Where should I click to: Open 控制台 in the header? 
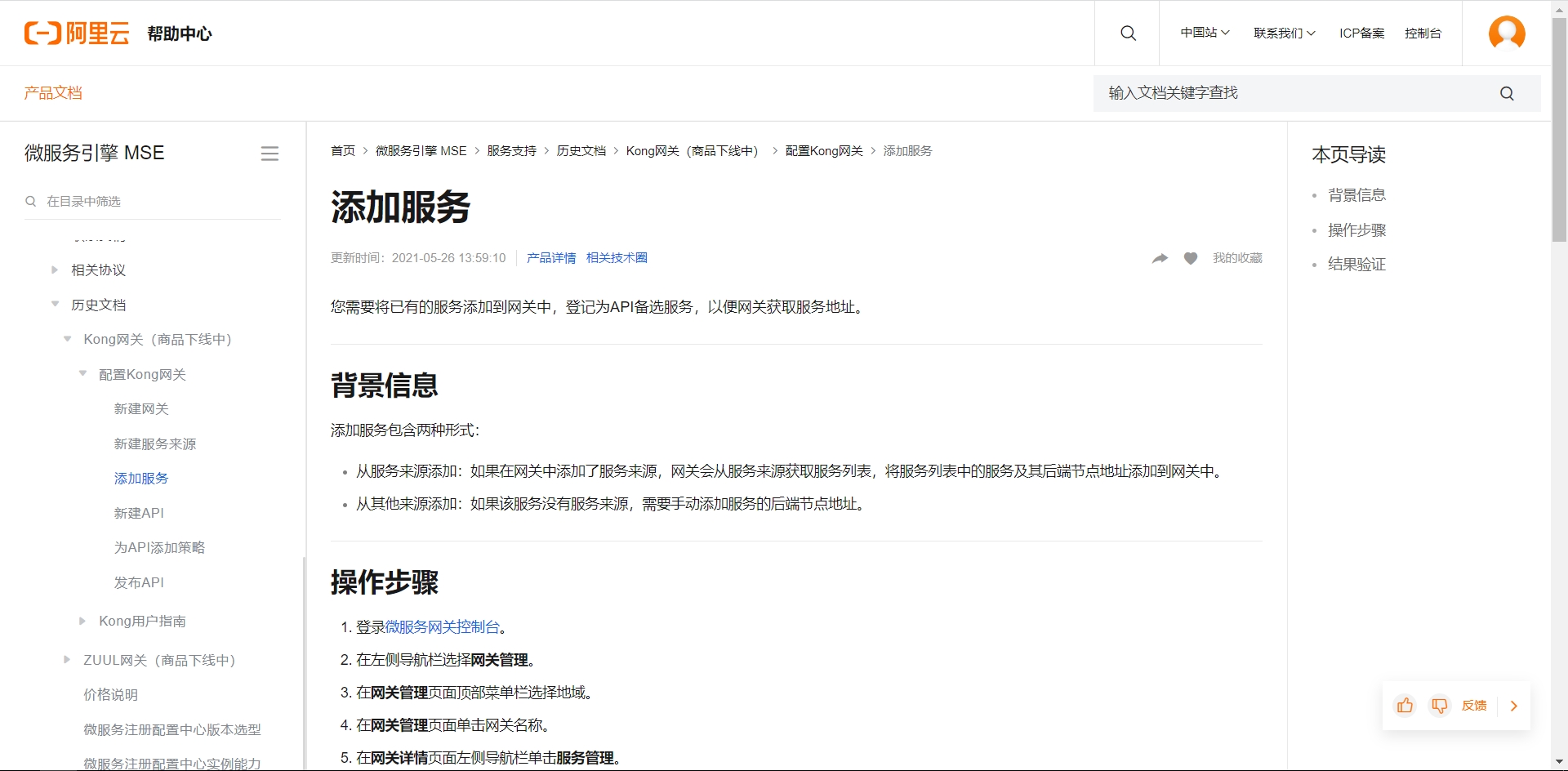pyautogui.click(x=1423, y=33)
